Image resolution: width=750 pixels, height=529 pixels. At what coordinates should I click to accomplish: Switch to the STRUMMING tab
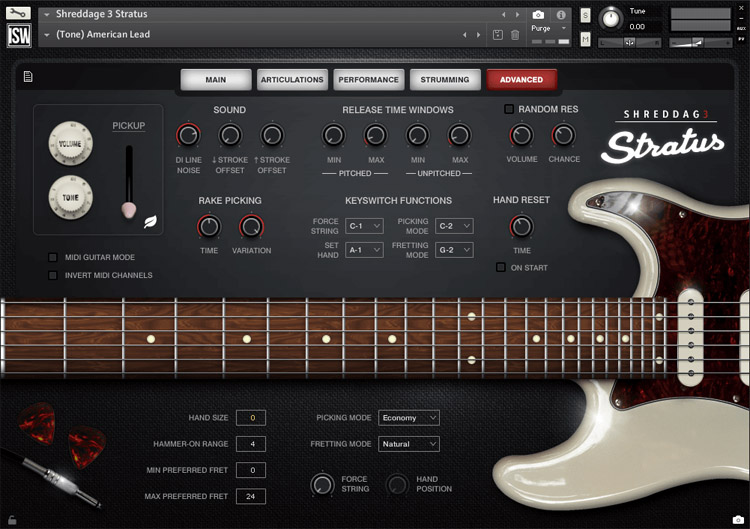pyautogui.click(x=445, y=79)
